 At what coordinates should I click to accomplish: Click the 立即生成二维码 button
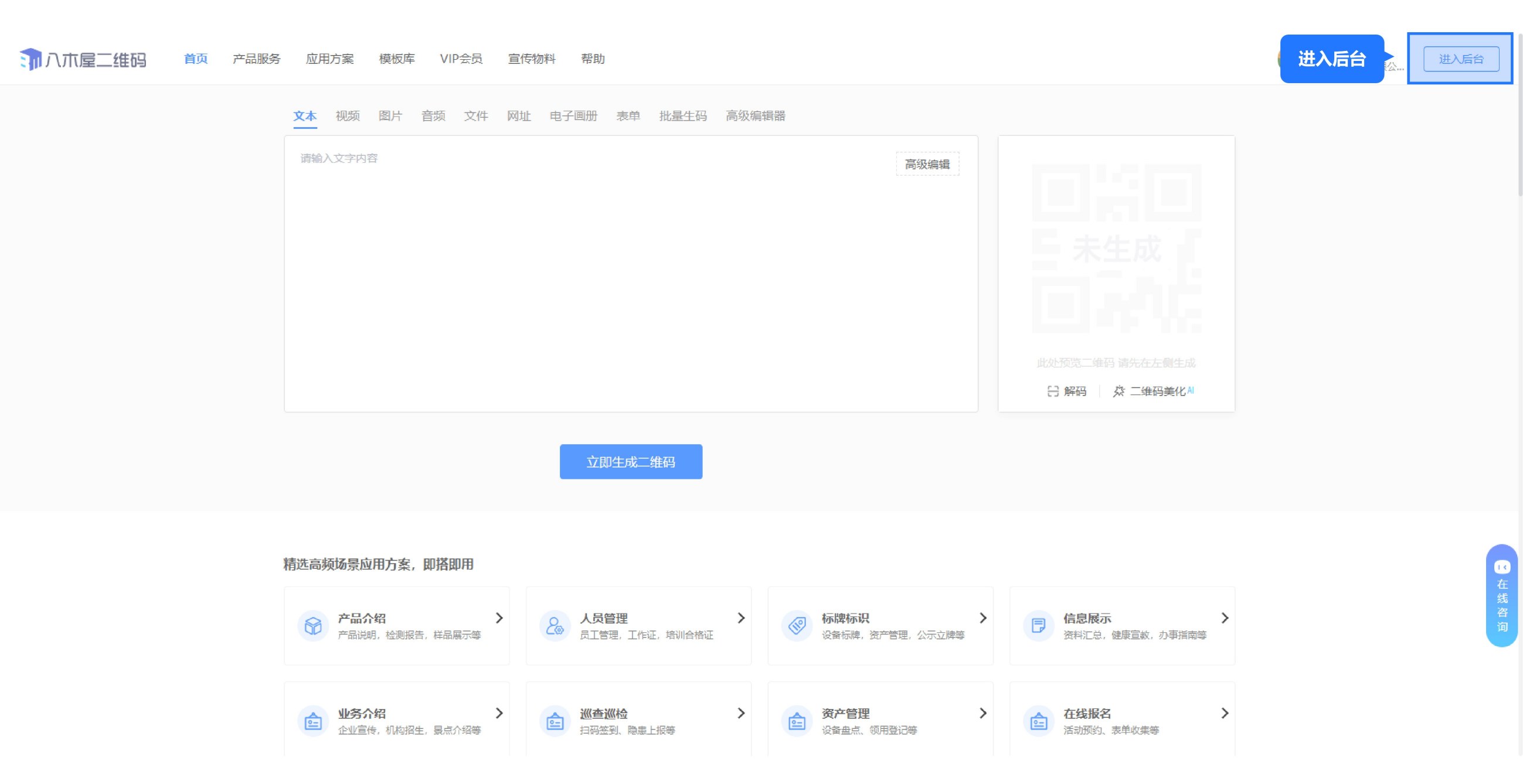[631, 461]
